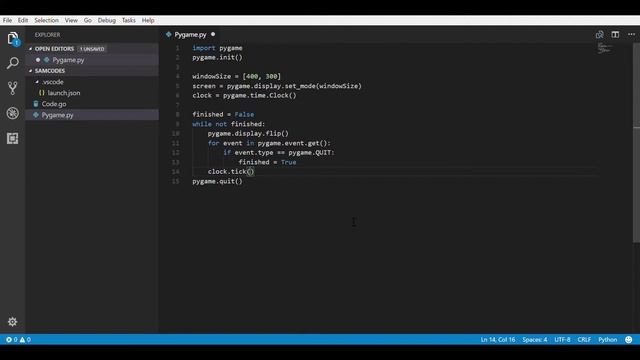The width and height of the screenshot is (640, 360).
Task: Click the clock = pygame.time.Clock() line
Action: click(x=244, y=96)
